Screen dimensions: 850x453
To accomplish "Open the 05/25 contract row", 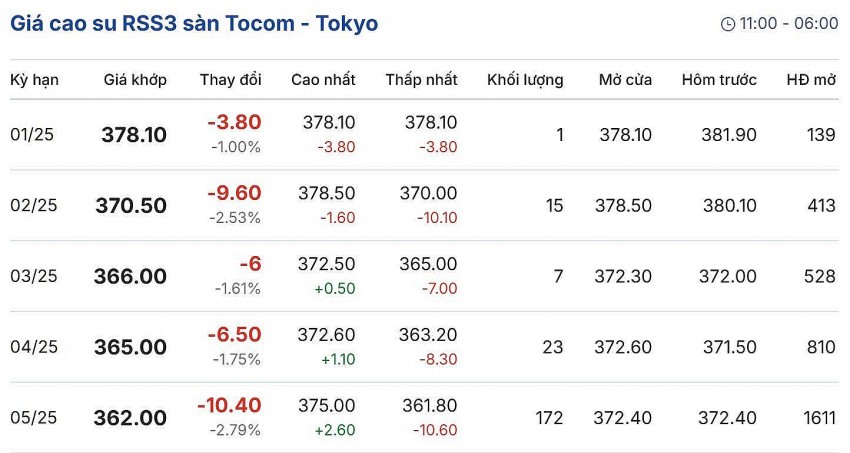I will pyautogui.click(x=34, y=418).
